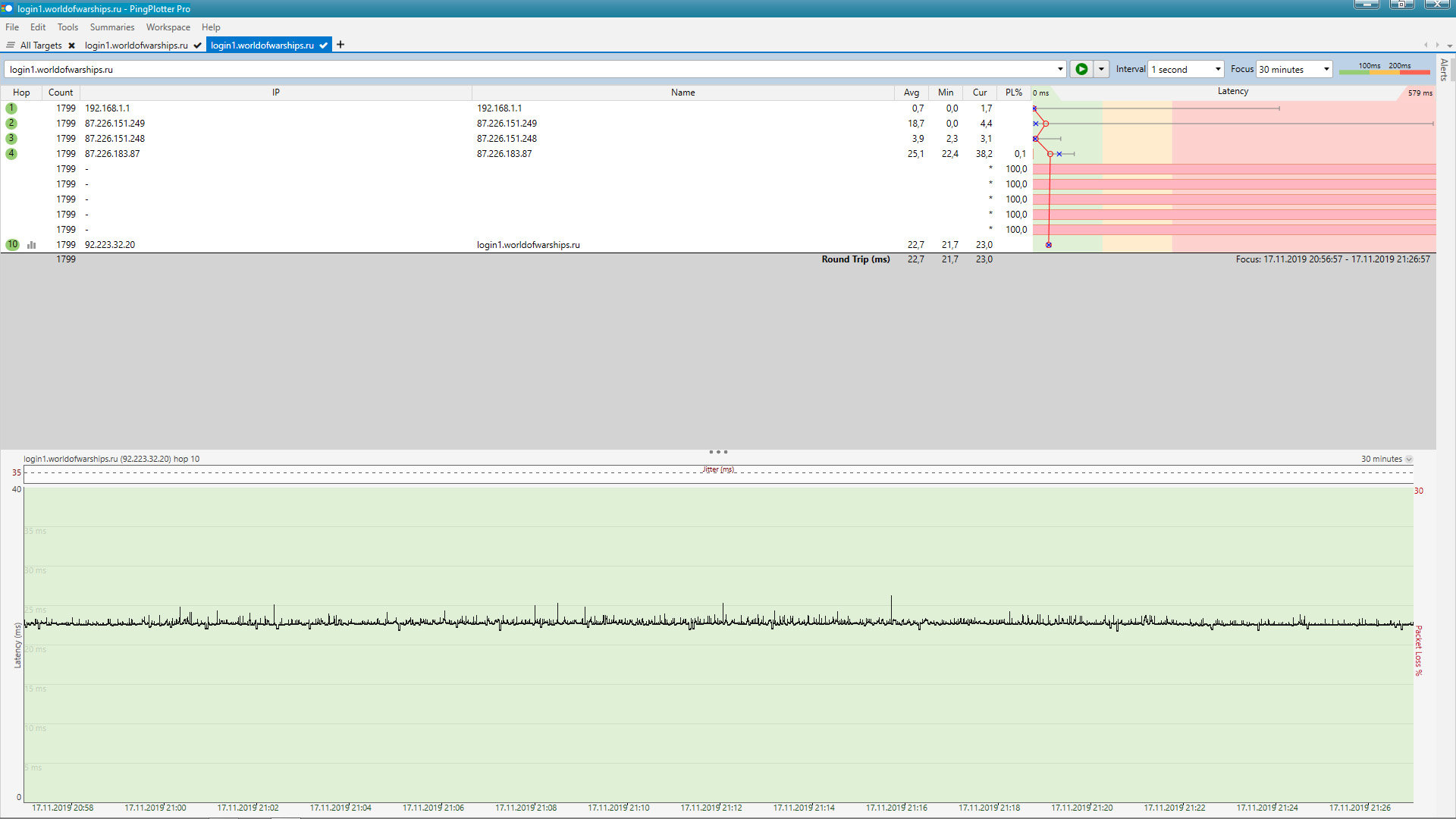
Task: Open the dropdown arrow beside the play button
Action: (1101, 69)
